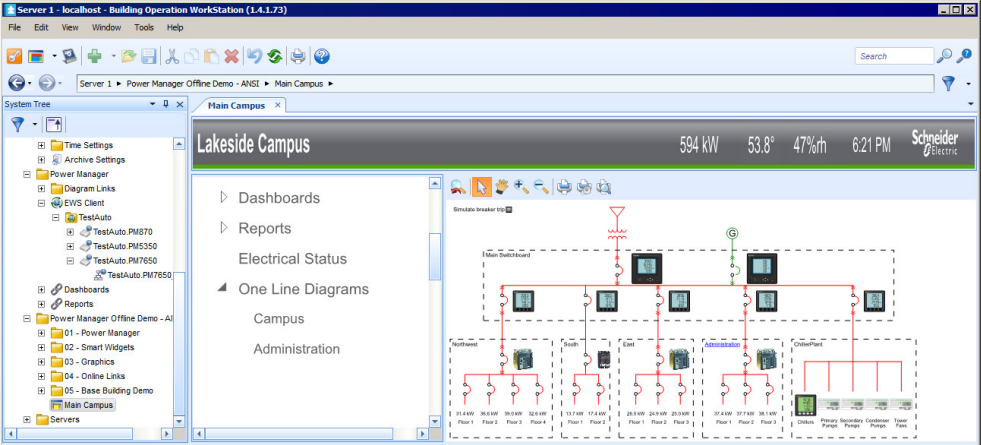981x445 pixels.
Task: Select 05 - Base Building Demo folder
Action: (109, 391)
